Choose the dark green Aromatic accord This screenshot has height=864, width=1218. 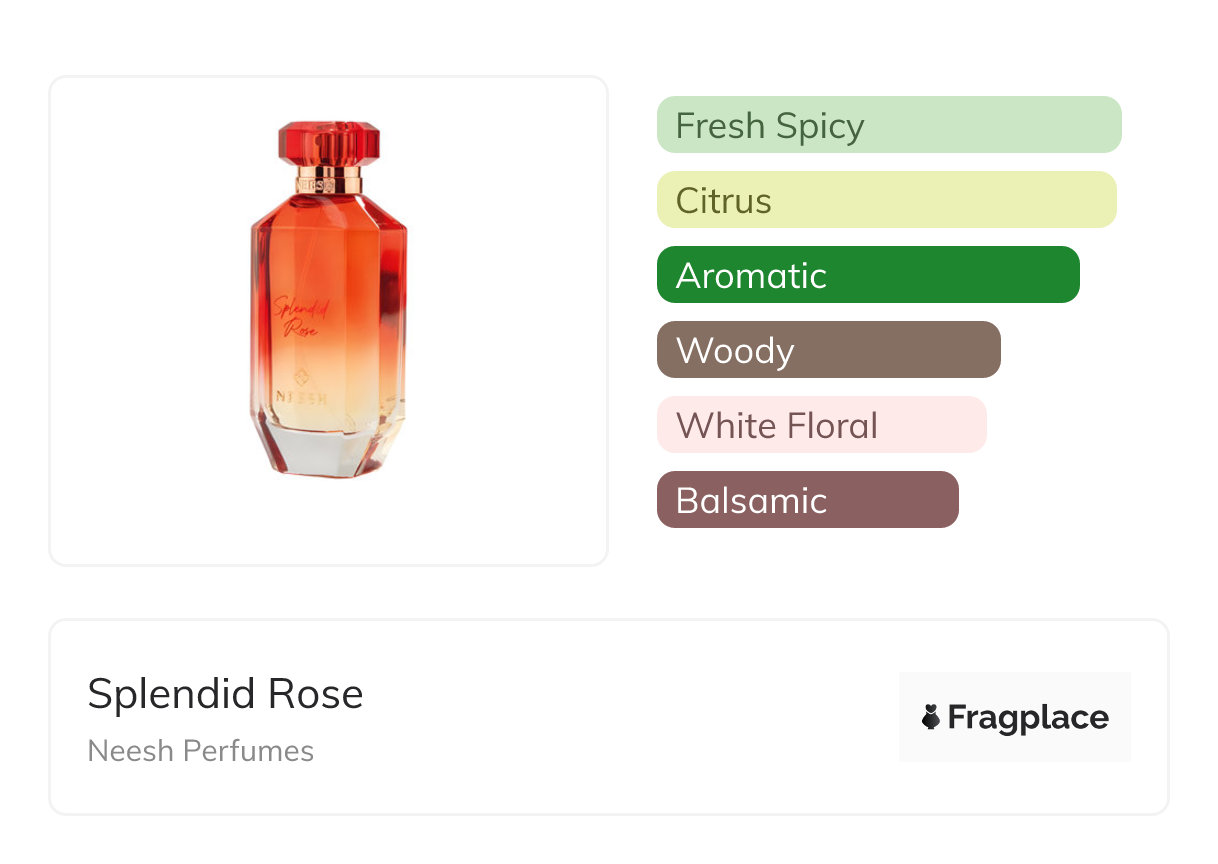(x=868, y=275)
